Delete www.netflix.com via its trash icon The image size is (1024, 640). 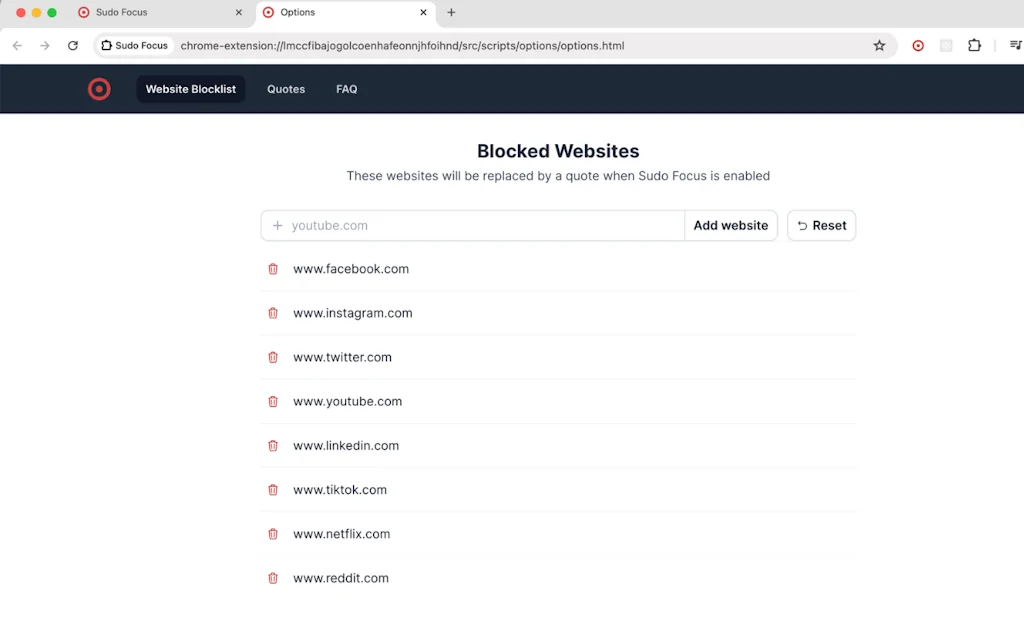273,533
